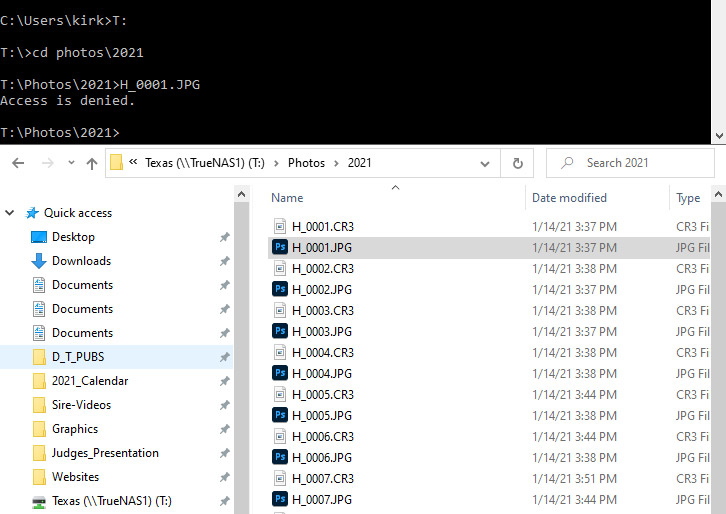The width and height of the screenshot is (726, 514).
Task: Sort files by Name column
Action: 287,198
